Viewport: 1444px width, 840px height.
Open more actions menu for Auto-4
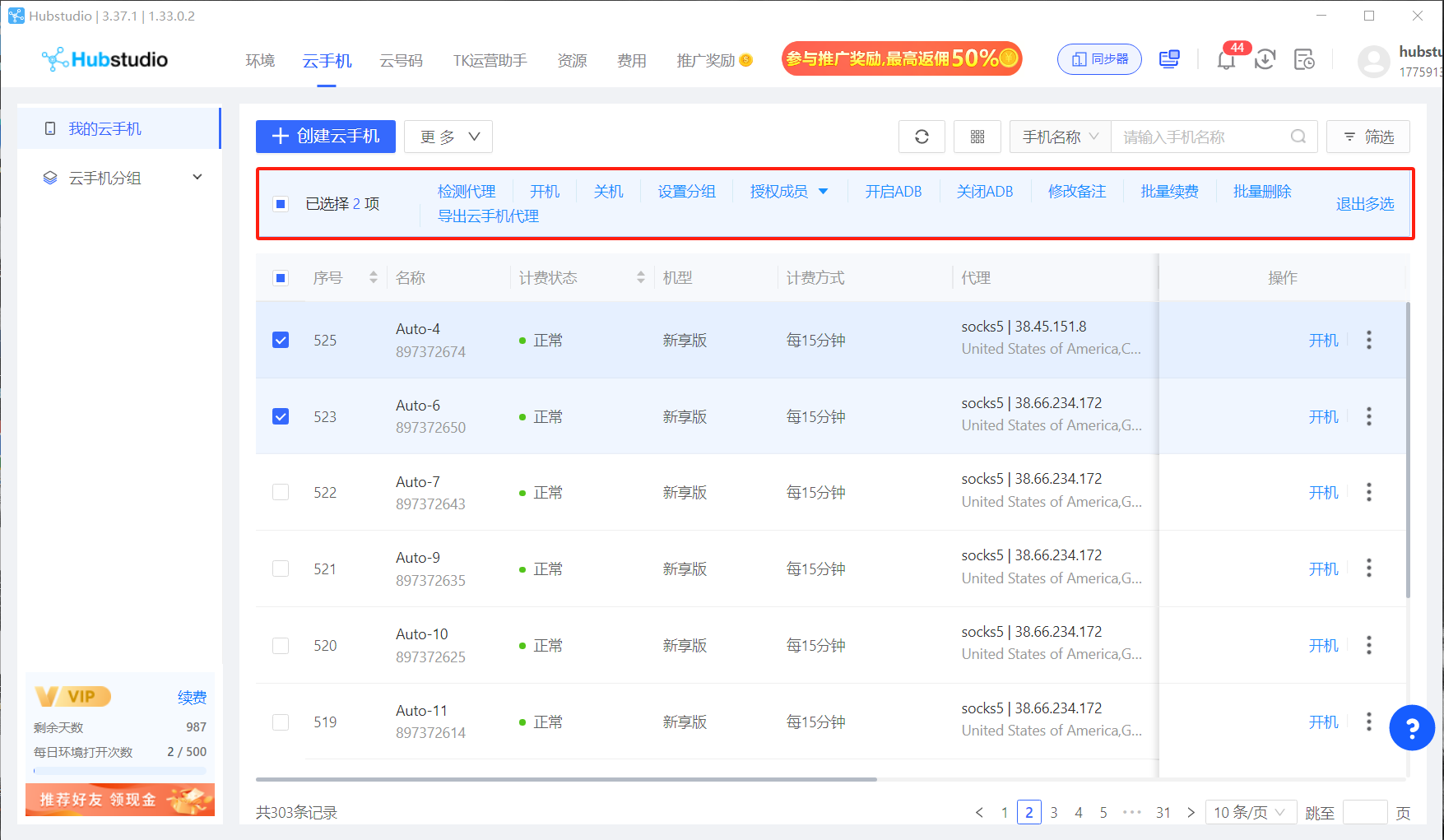(1369, 340)
